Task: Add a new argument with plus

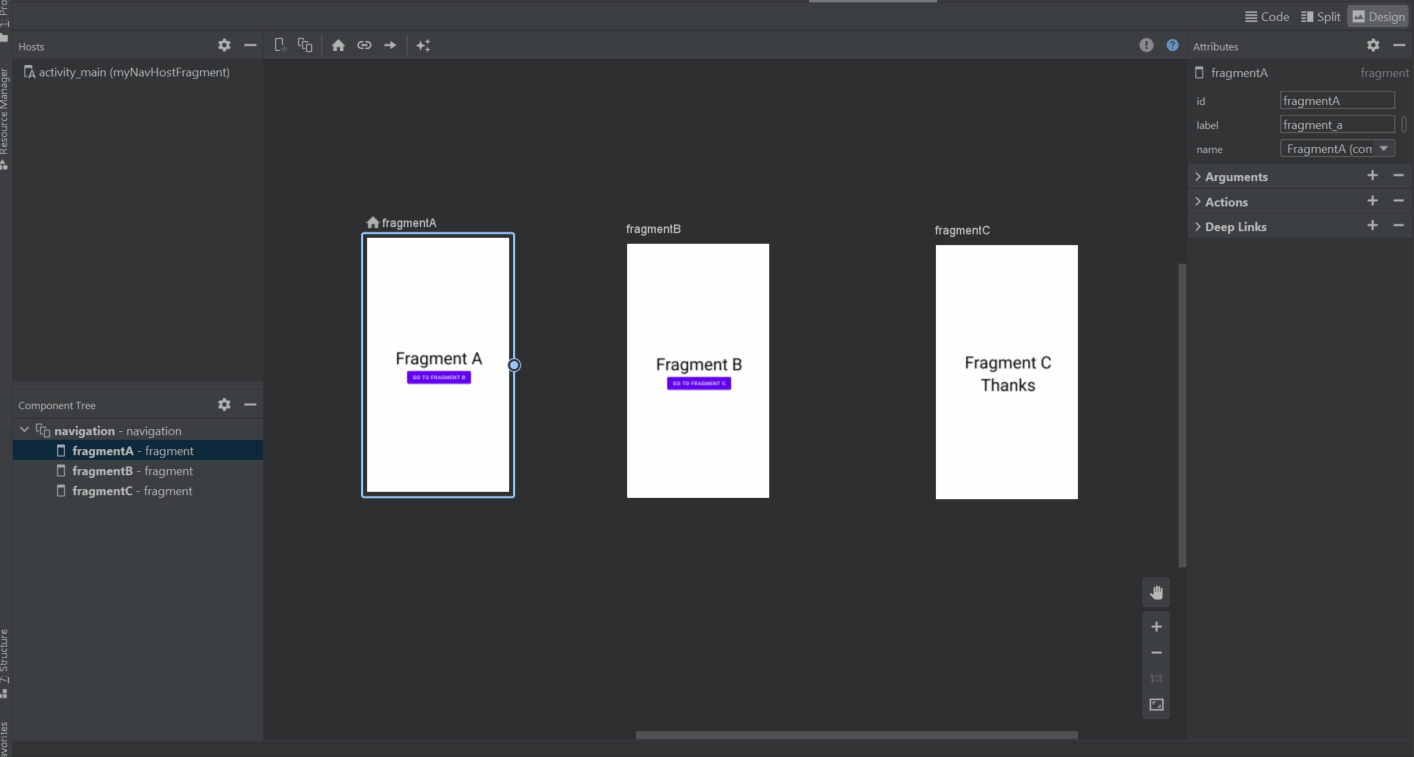Action: (x=1373, y=176)
